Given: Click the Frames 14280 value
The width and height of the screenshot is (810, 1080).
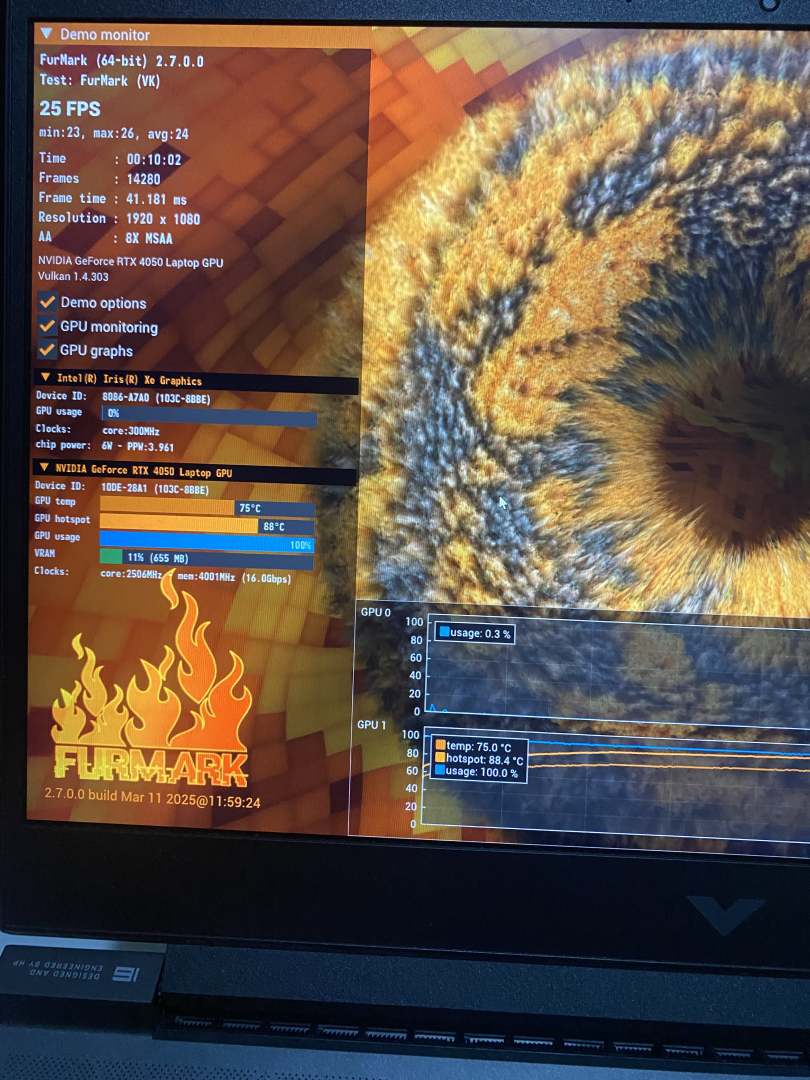Looking at the screenshot, I should tap(143, 179).
